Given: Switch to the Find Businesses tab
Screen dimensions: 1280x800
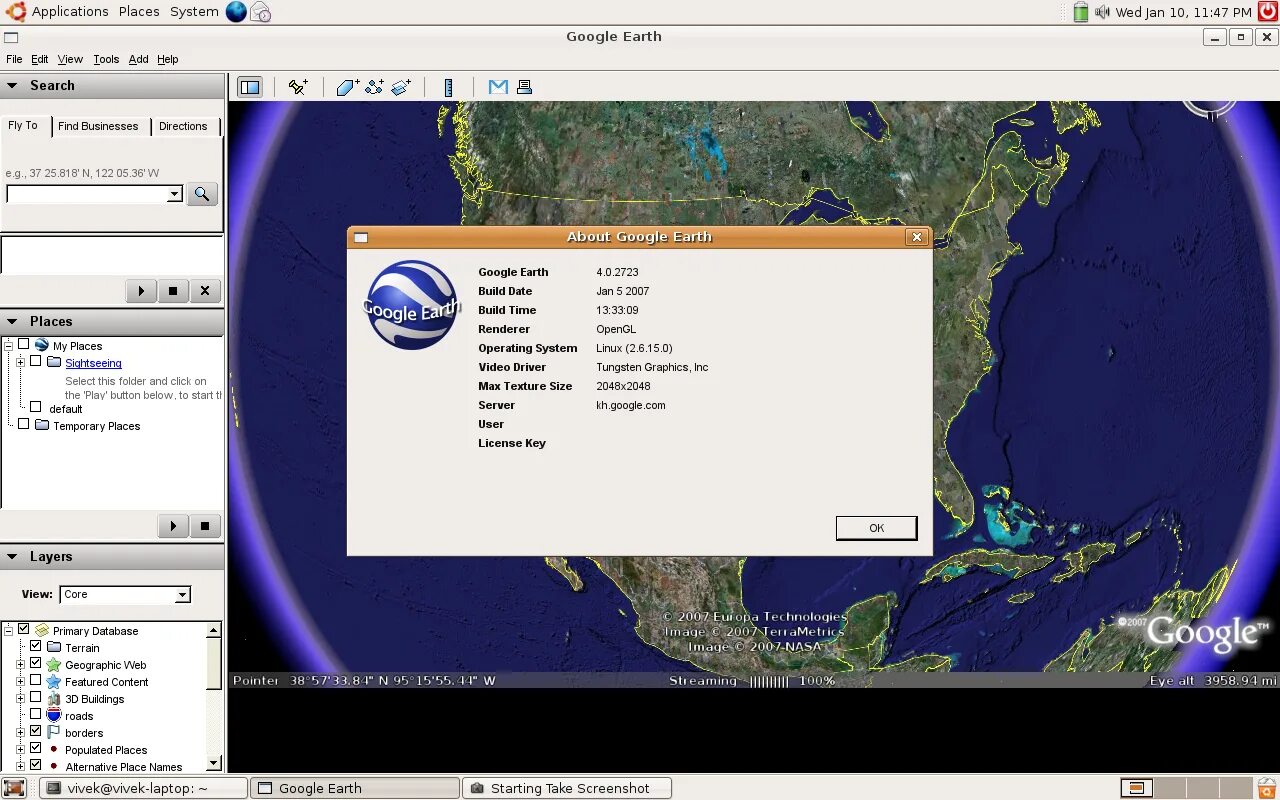Looking at the screenshot, I should click(x=98, y=127).
